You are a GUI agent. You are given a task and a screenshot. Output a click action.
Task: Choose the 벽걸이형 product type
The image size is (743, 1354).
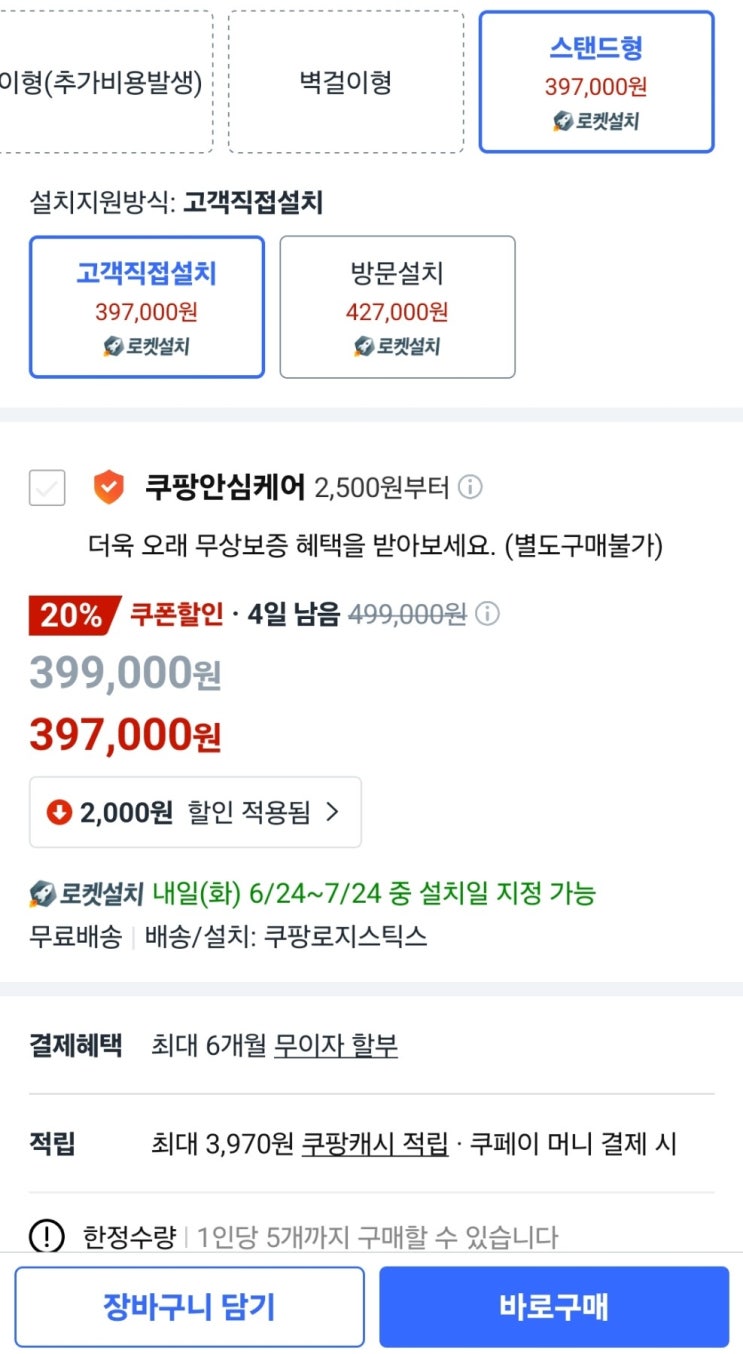point(346,82)
